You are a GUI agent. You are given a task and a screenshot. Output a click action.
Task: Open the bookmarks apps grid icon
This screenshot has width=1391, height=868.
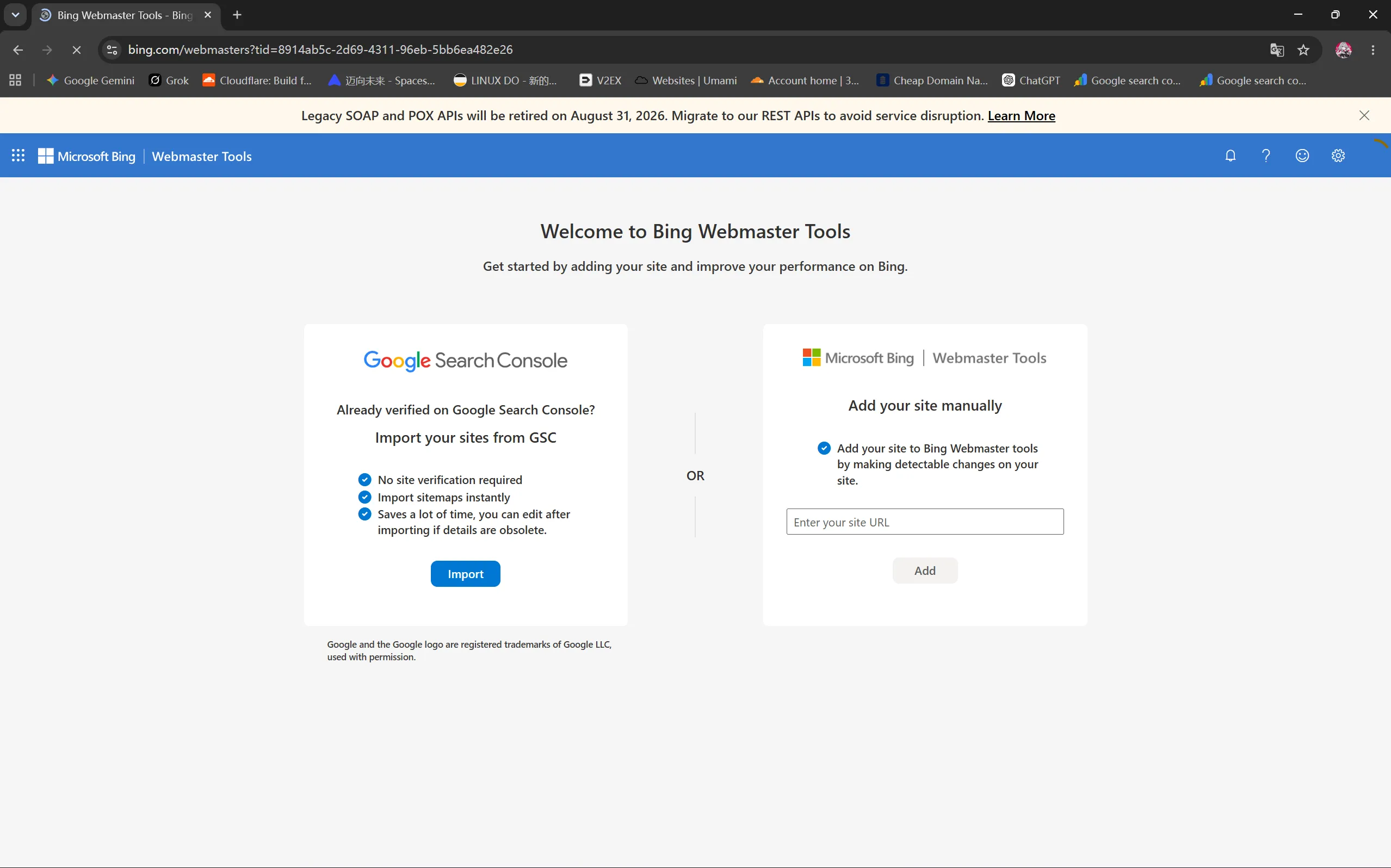point(15,80)
